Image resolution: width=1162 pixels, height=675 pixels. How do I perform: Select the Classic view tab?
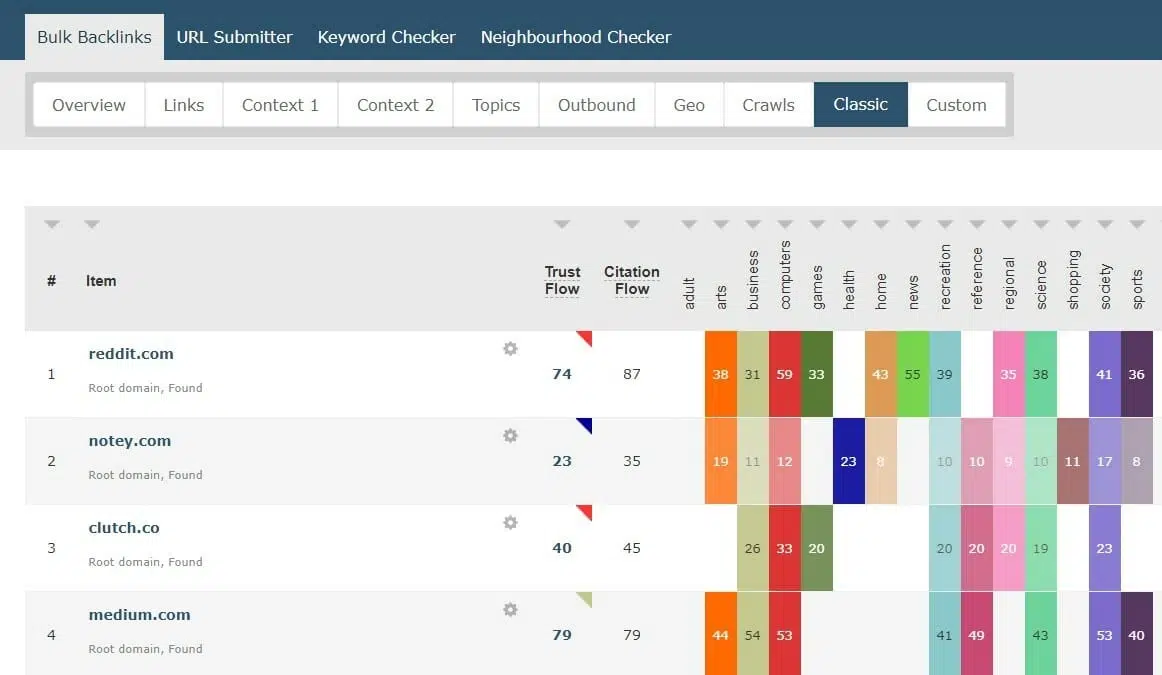(860, 104)
